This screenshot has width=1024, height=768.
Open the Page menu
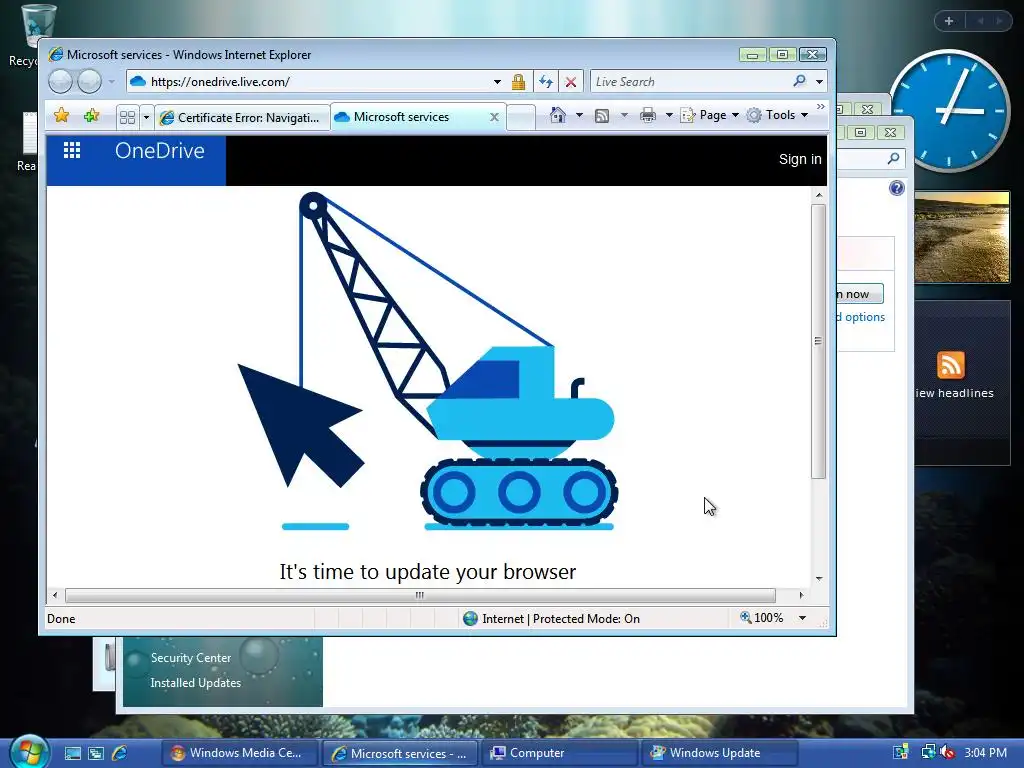(709, 115)
